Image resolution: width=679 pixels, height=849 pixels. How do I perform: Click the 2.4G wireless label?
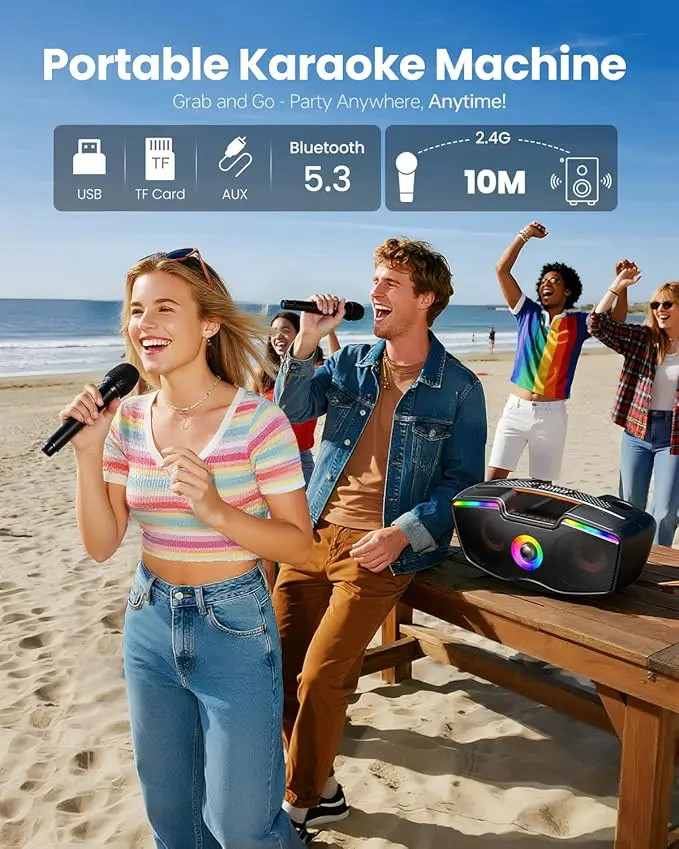(493, 138)
